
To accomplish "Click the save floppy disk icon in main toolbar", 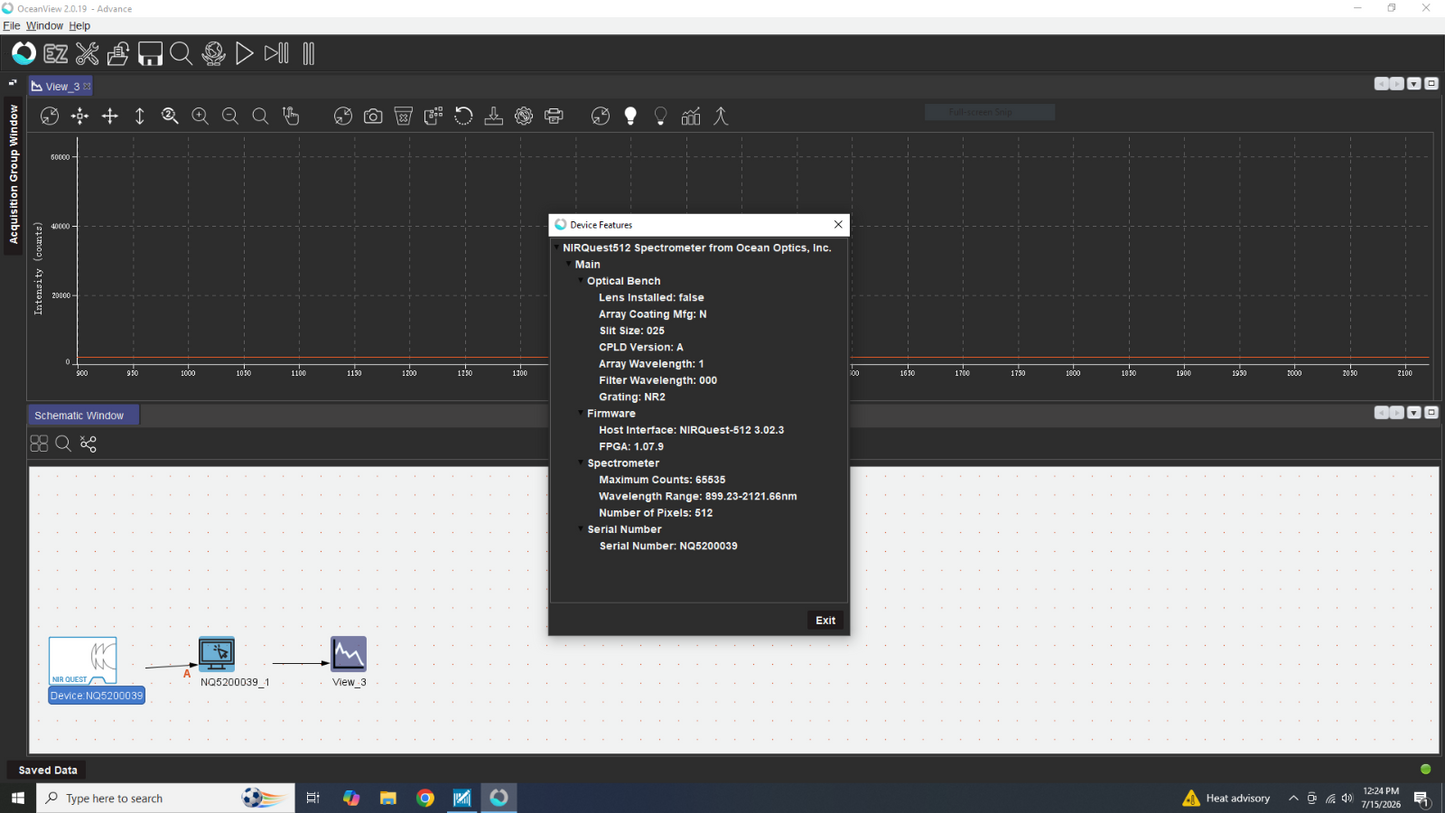I will click(x=150, y=54).
